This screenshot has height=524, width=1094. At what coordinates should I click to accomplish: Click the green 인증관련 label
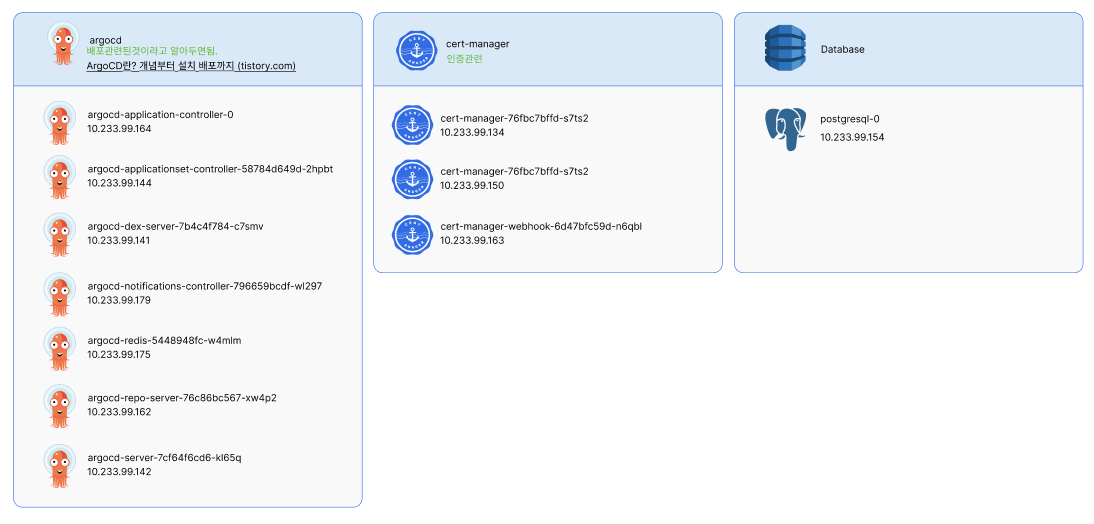click(464, 59)
